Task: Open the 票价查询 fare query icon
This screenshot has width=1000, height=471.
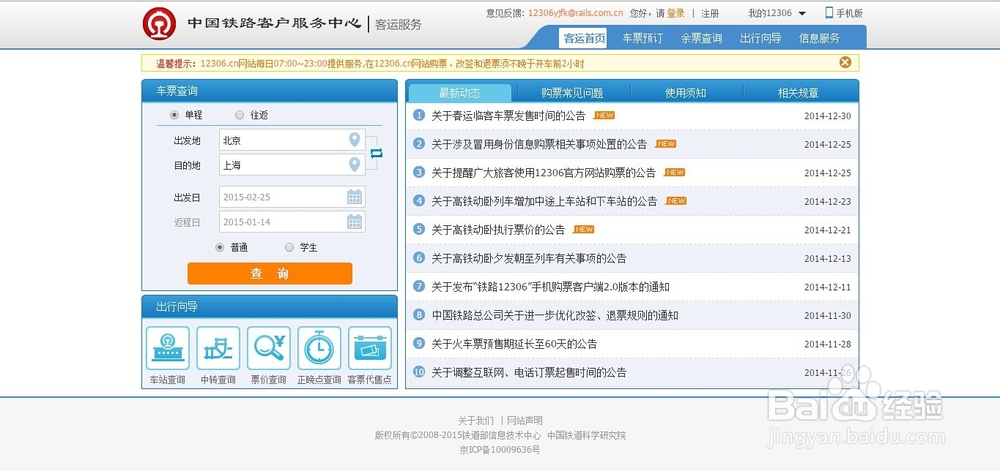Action: (x=268, y=348)
